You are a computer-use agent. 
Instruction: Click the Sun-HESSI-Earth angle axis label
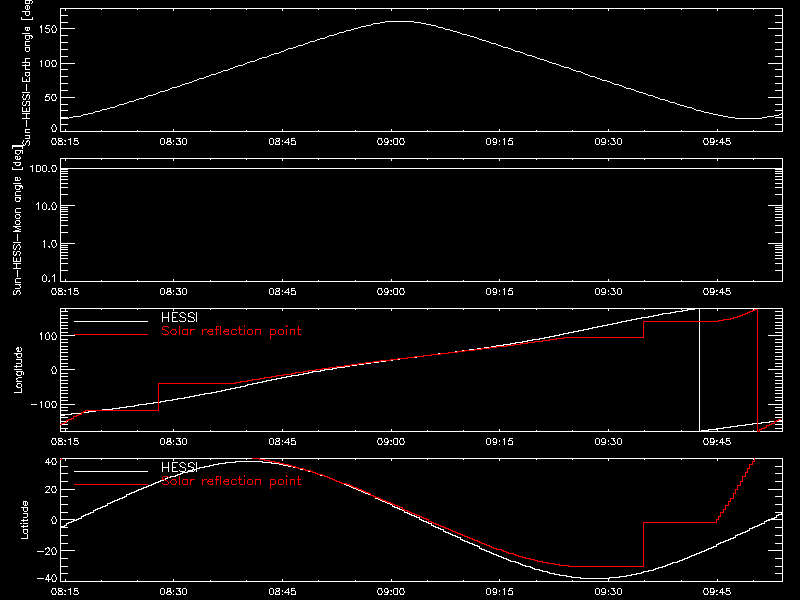(x=27, y=71)
